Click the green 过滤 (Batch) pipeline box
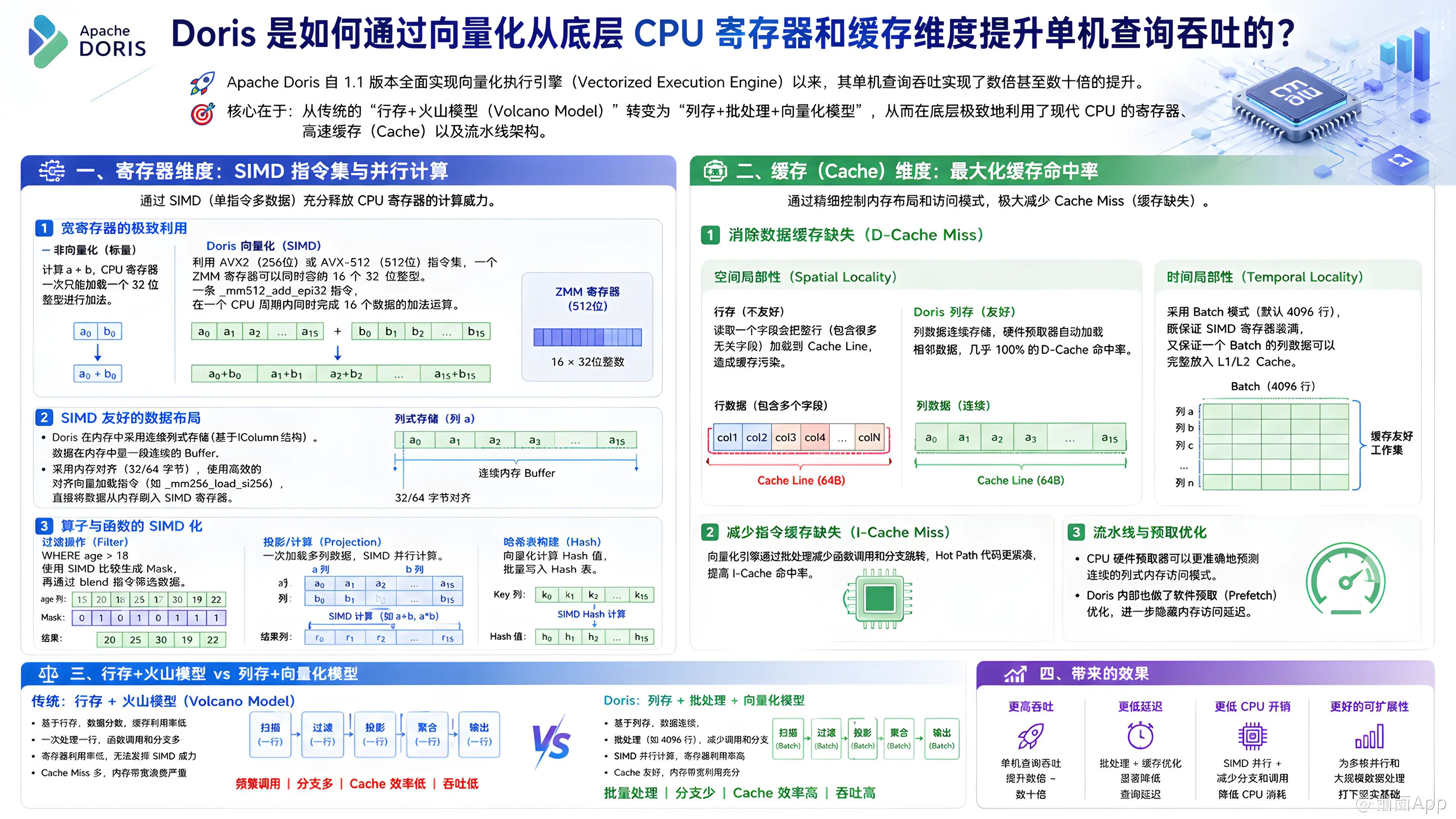 [826, 739]
